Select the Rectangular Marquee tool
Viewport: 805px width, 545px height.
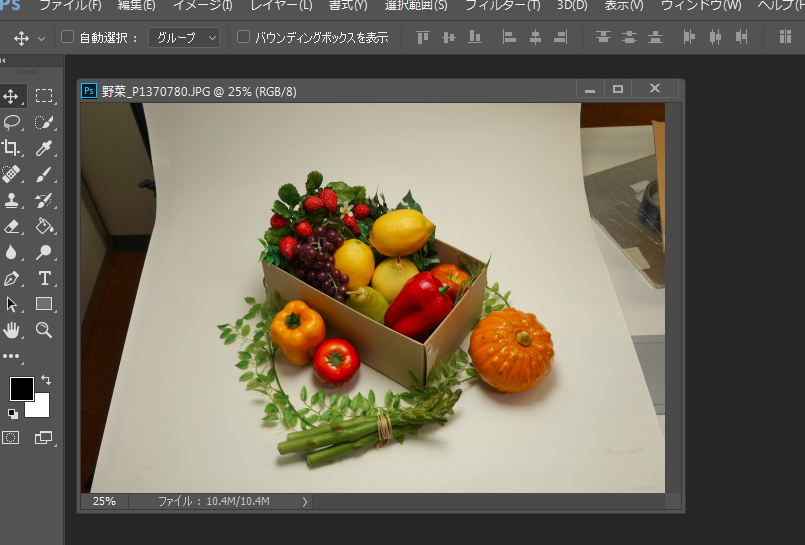[44, 96]
